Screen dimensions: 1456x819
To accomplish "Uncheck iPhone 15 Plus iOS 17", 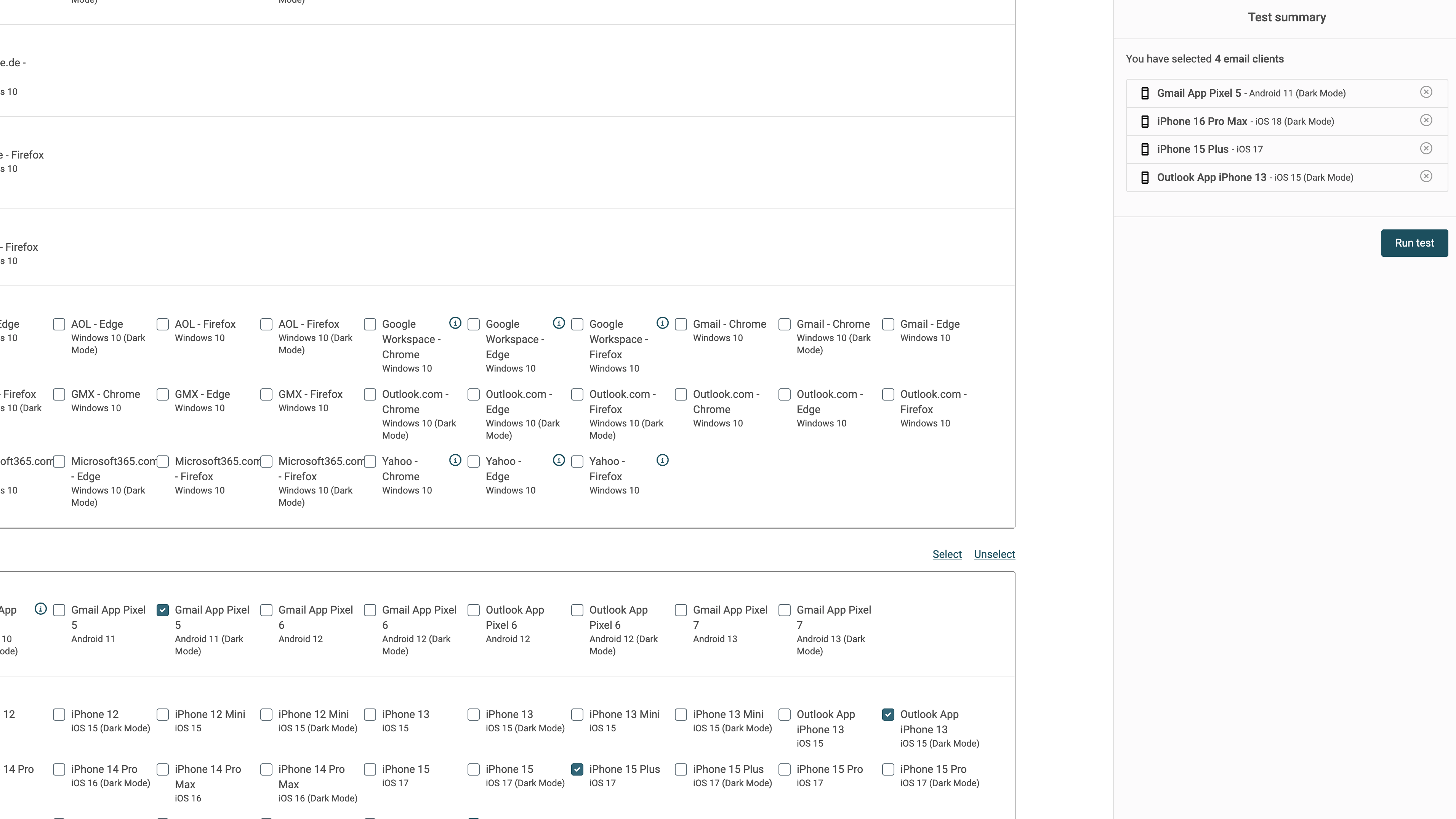I will pyautogui.click(x=577, y=769).
